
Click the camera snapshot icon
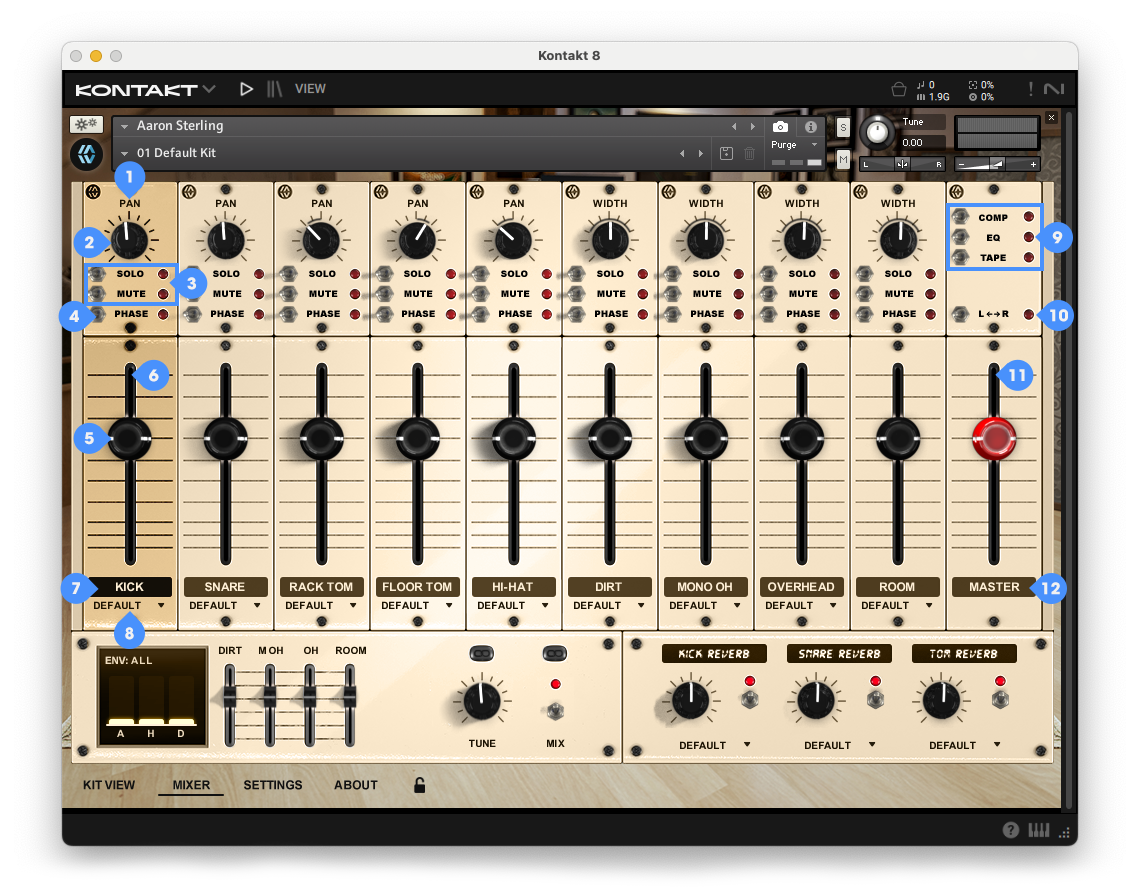point(780,127)
